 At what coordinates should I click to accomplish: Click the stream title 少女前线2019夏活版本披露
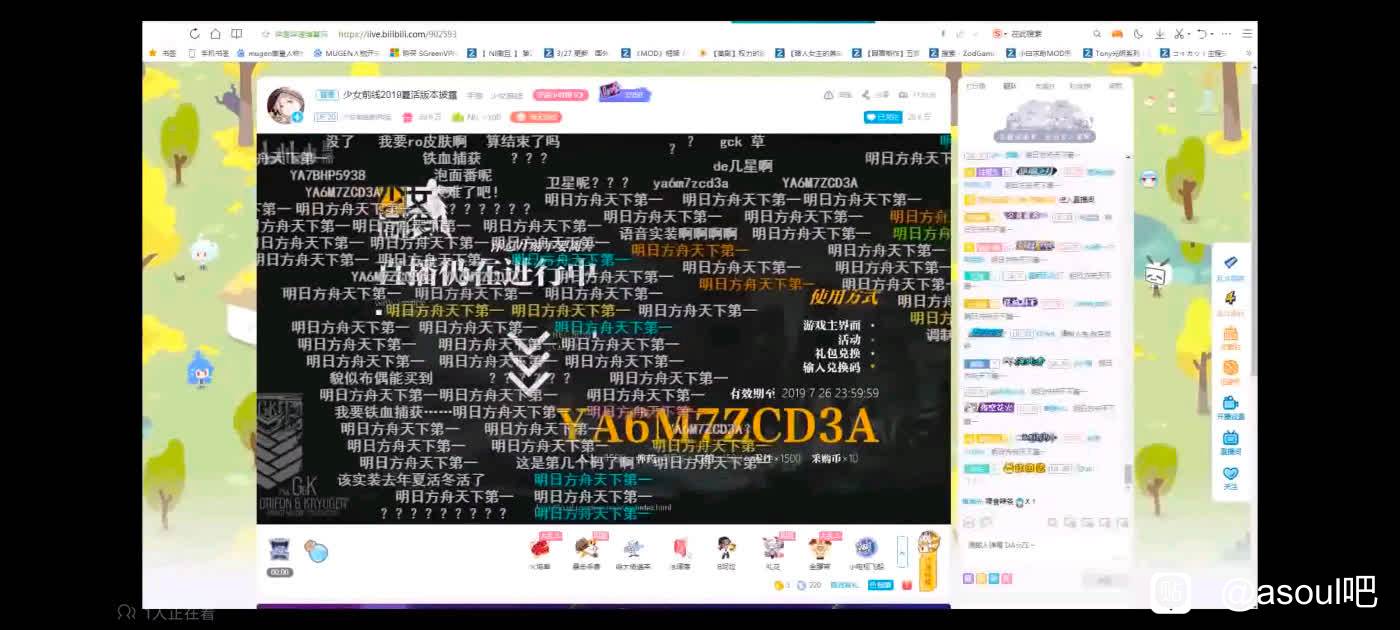click(x=400, y=95)
